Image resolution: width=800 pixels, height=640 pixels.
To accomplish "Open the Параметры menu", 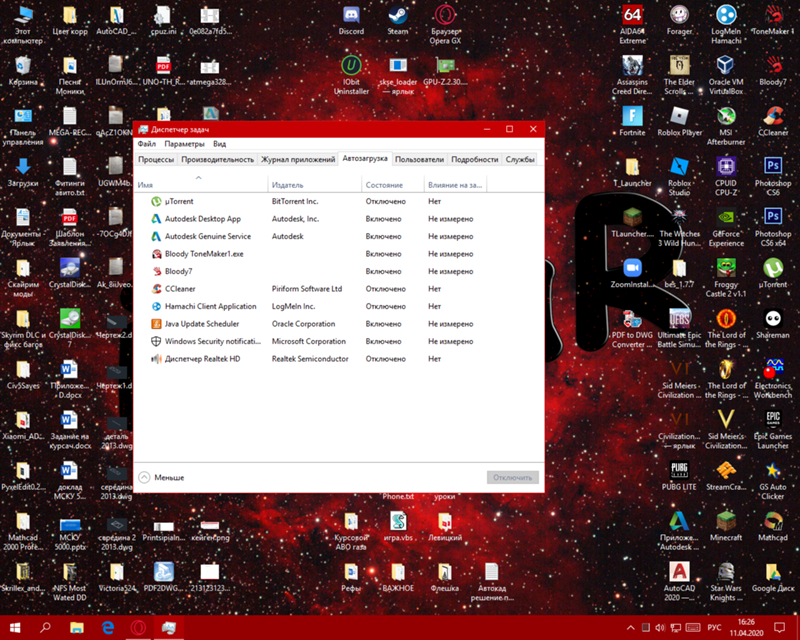I will coord(184,144).
